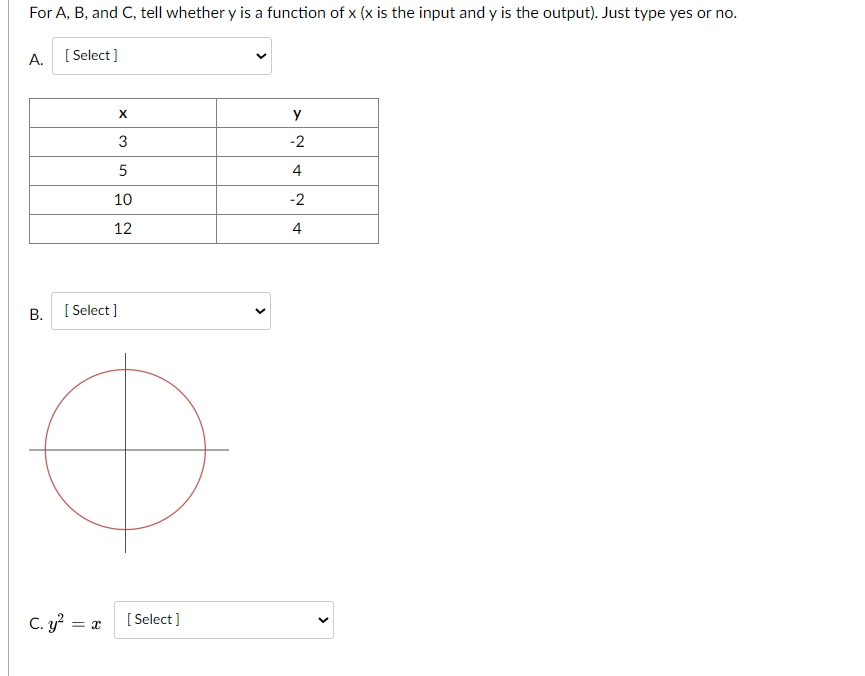Click the [Select] placeholder text in dropdown C
This screenshot has height=676, width=865.
pyautogui.click(x=152, y=619)
